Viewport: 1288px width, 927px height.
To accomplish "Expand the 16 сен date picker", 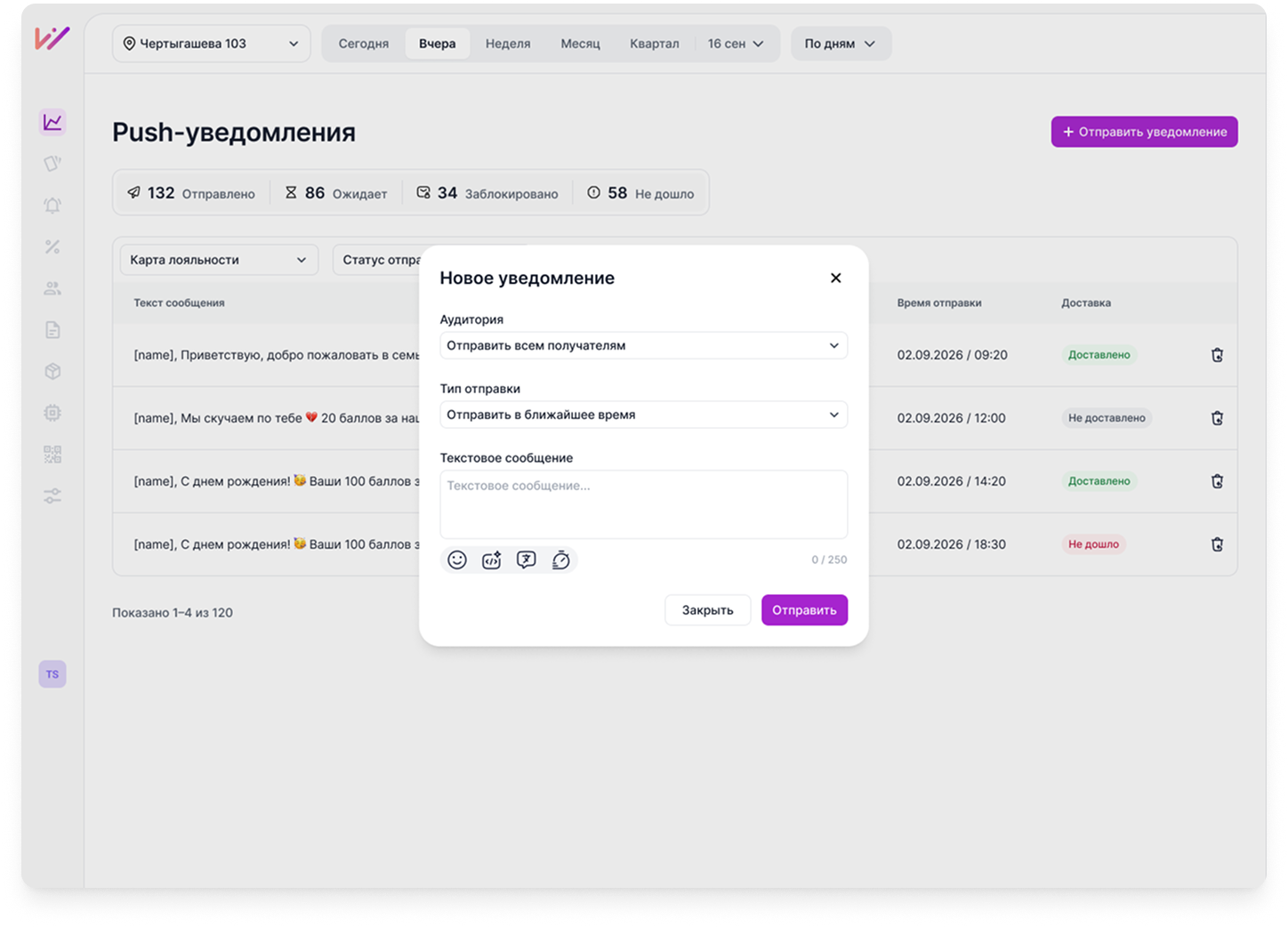I will pyautogui.click(x=736, y=44).
